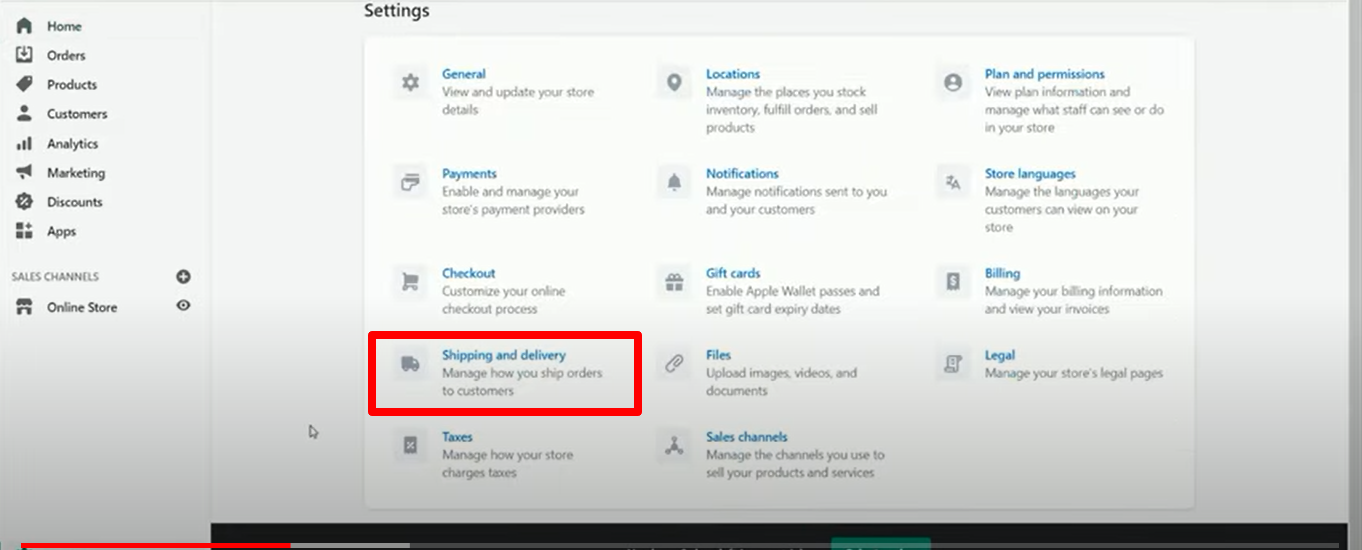Viewport: 1362px width, 550px height.
Task: Click the Online Store storefront icon
Action: click(x=24, y=307)
